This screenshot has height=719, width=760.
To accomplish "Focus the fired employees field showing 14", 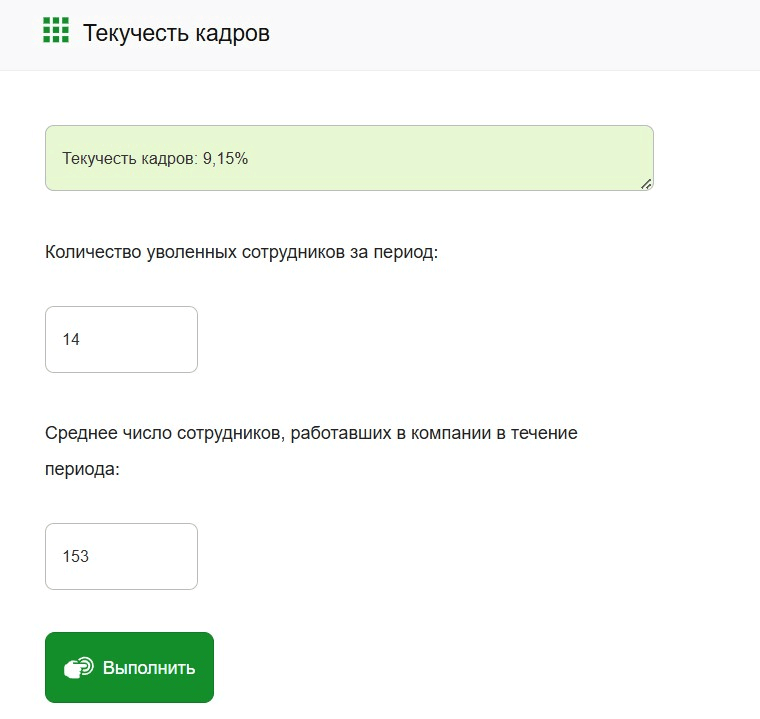I will click(x=121, y=339).
